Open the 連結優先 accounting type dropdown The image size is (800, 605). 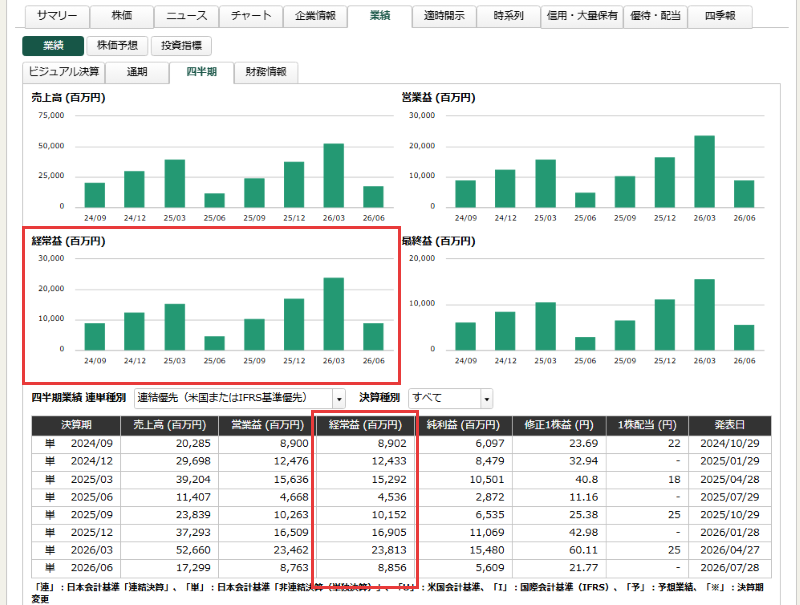click(x=240, y=398)
